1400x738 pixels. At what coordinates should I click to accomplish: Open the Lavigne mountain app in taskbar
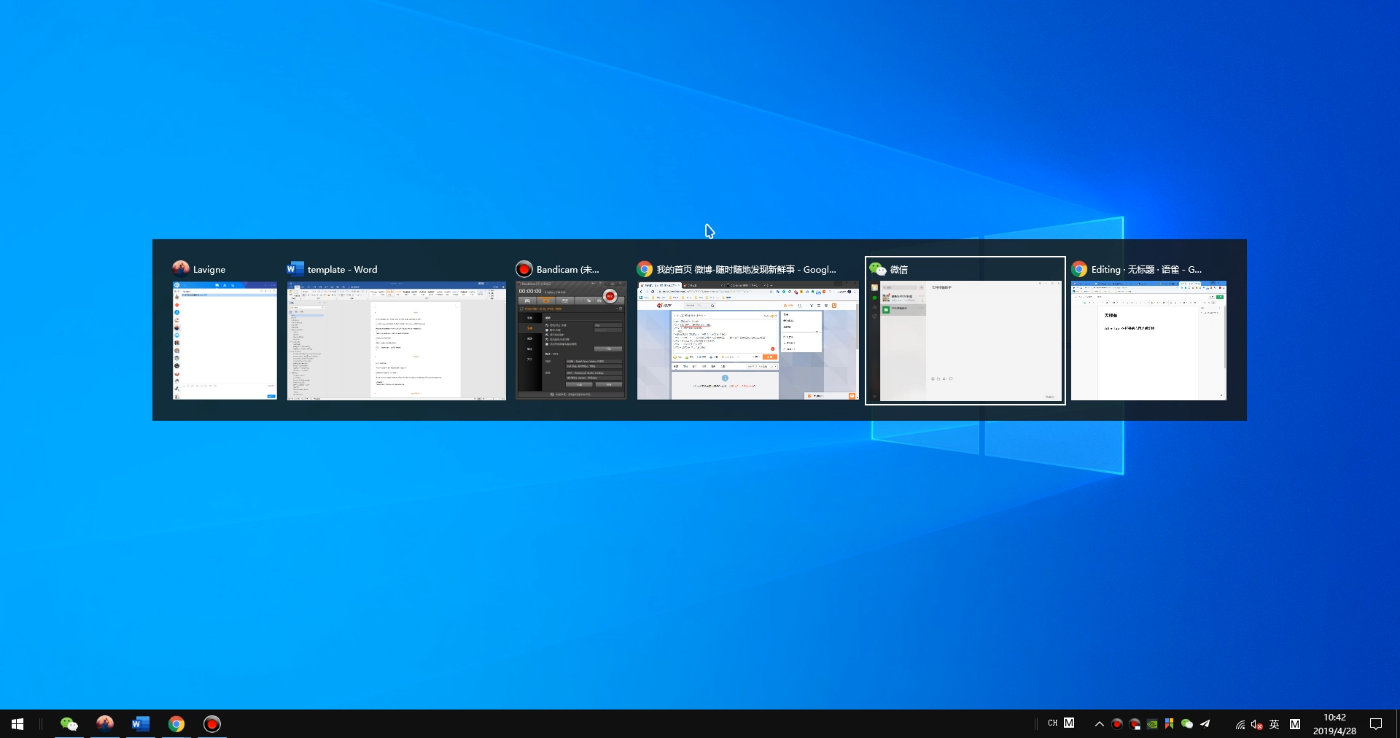[x=105, y=723]
